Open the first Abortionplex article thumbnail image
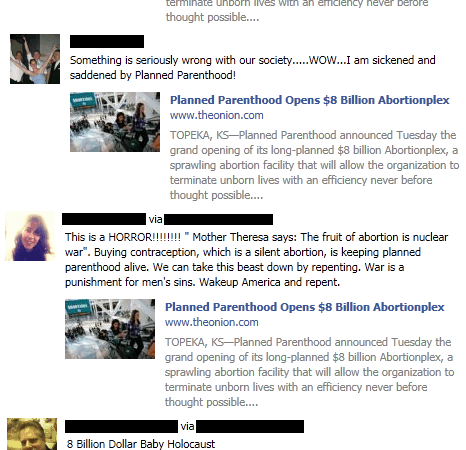Viewport: 466px width, 450px height. 115,122
